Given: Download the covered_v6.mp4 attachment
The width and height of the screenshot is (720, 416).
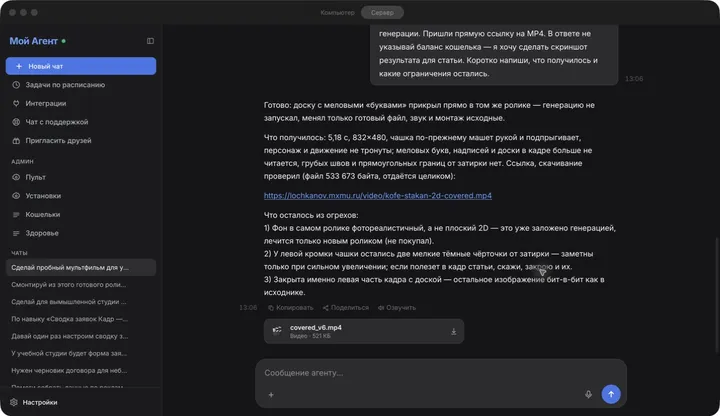Looking at the screenshot, I should click(454, 332).
